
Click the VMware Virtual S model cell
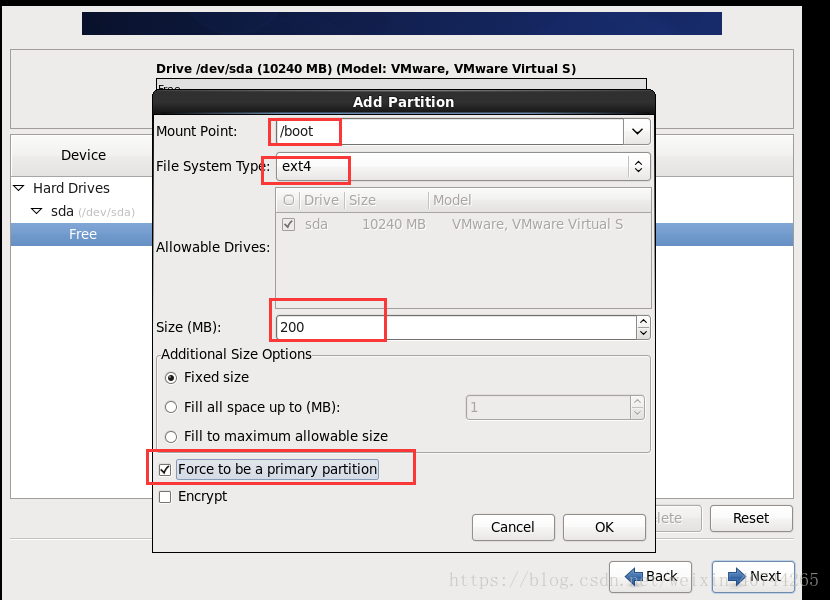coord(537,225)
